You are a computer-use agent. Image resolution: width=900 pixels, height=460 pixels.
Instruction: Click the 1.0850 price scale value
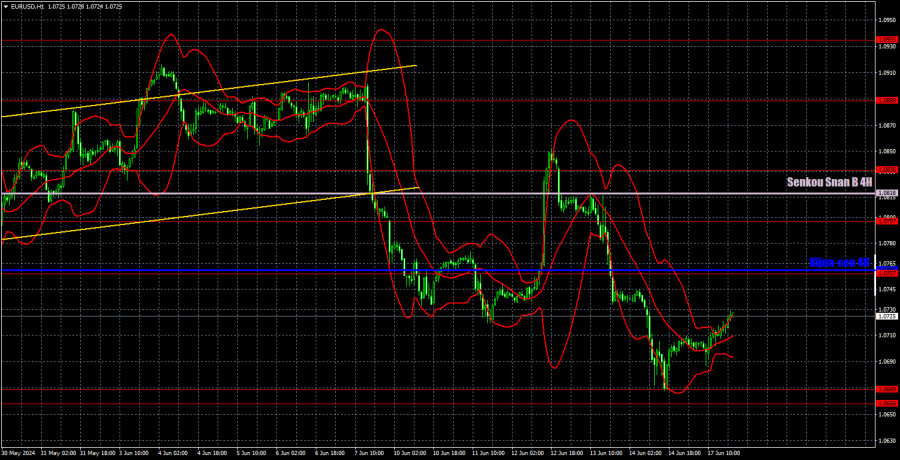(x=885, y=152)
